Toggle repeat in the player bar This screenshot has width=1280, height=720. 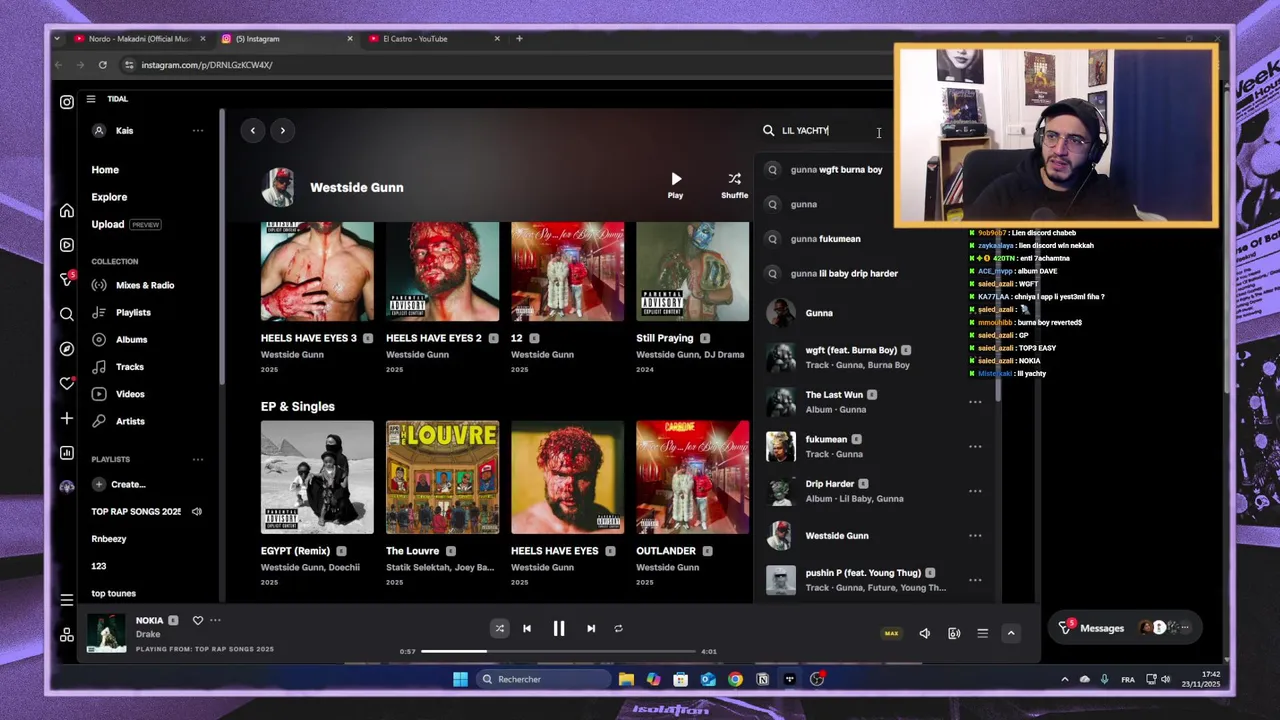[x=618, y=628]
